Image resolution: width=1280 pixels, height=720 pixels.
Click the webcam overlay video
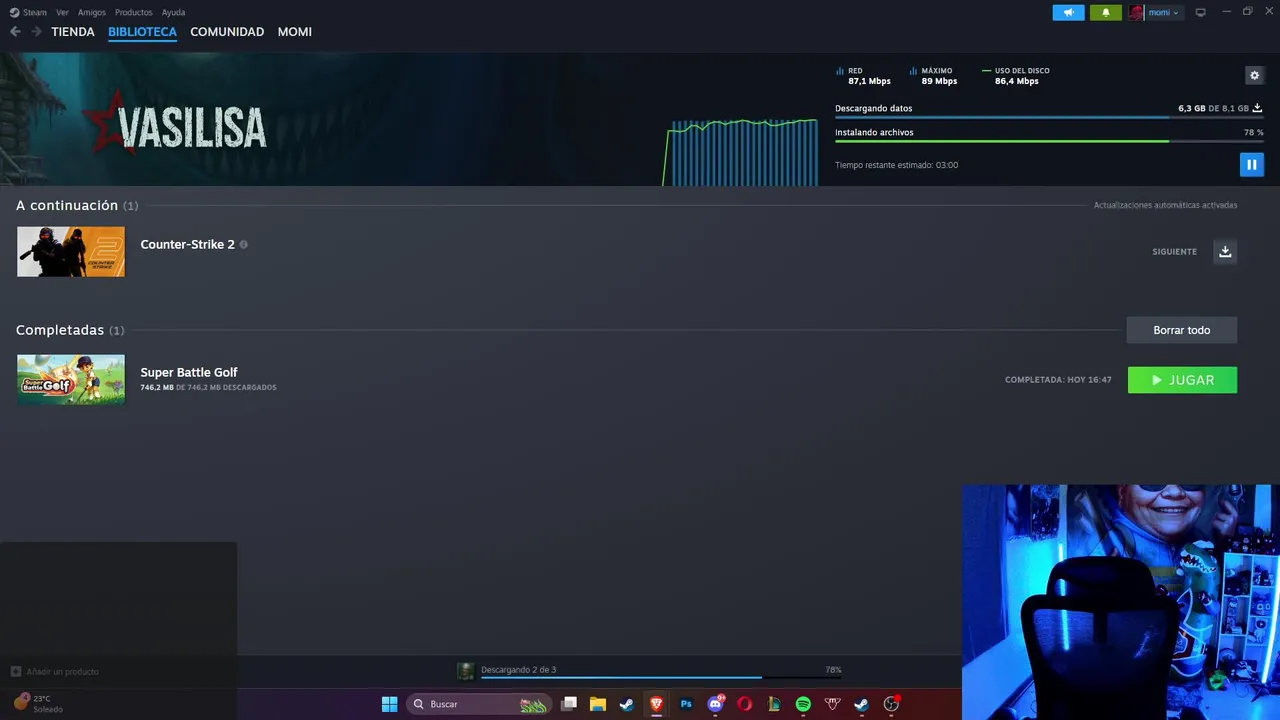tap(1121, 602)
